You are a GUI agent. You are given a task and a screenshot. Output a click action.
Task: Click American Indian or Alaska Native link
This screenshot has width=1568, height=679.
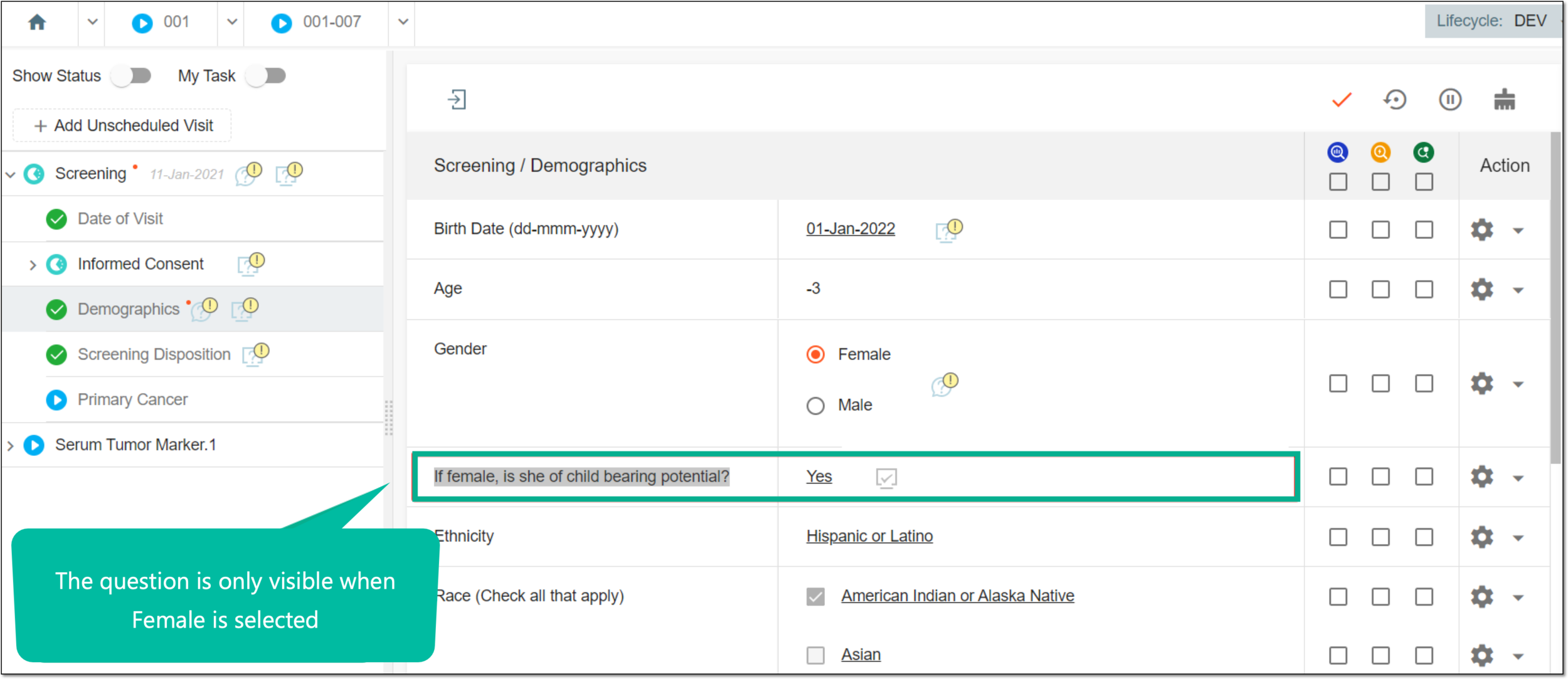pos(957,596)
